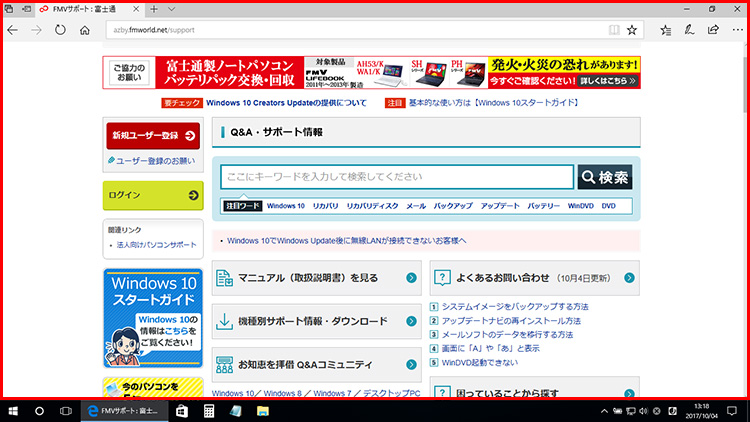Click the browser refresh button
This screenshot has height=422, width=750.
60,30
